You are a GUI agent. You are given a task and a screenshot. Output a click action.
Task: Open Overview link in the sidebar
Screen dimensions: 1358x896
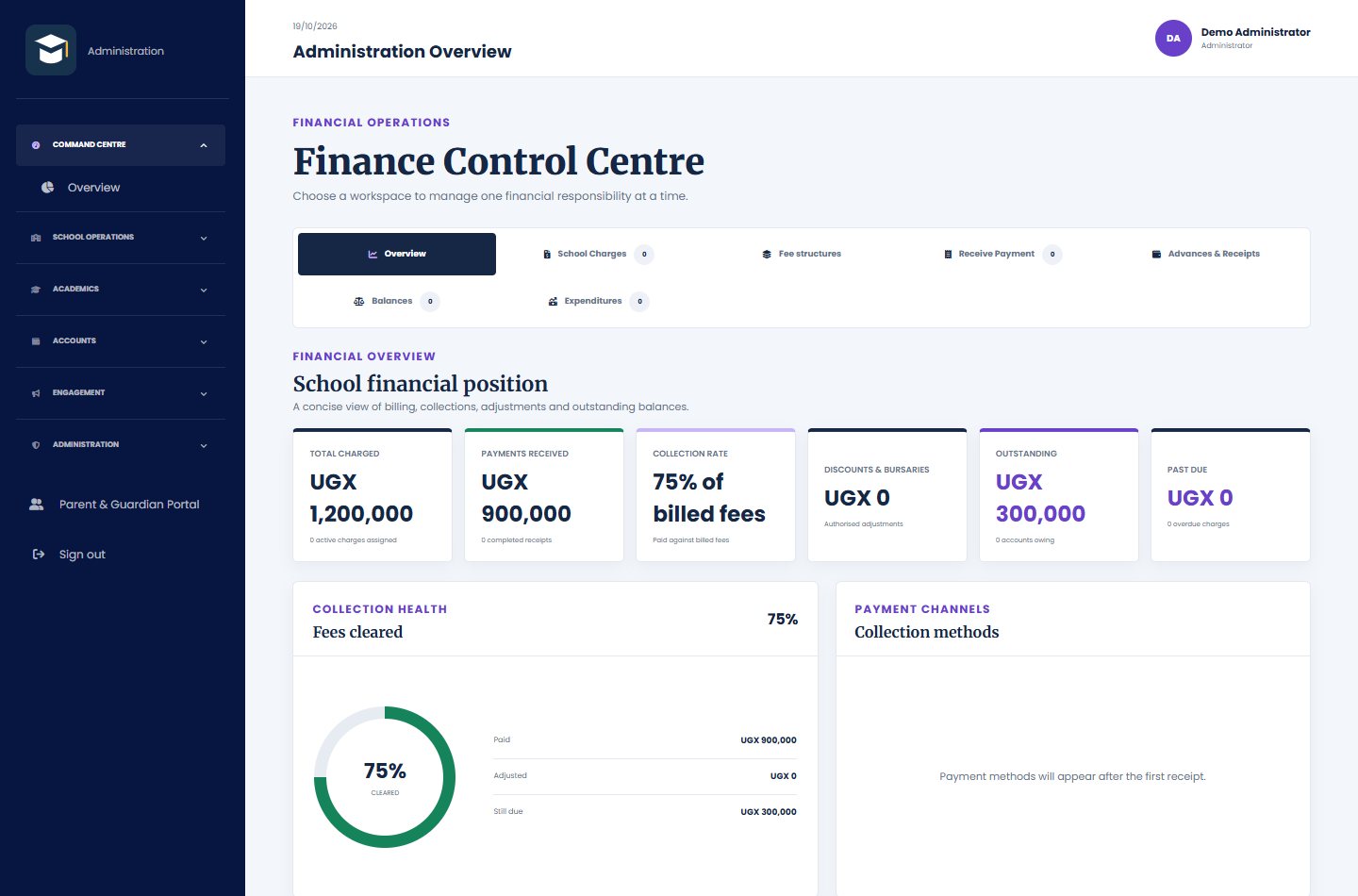coord(121,188)
